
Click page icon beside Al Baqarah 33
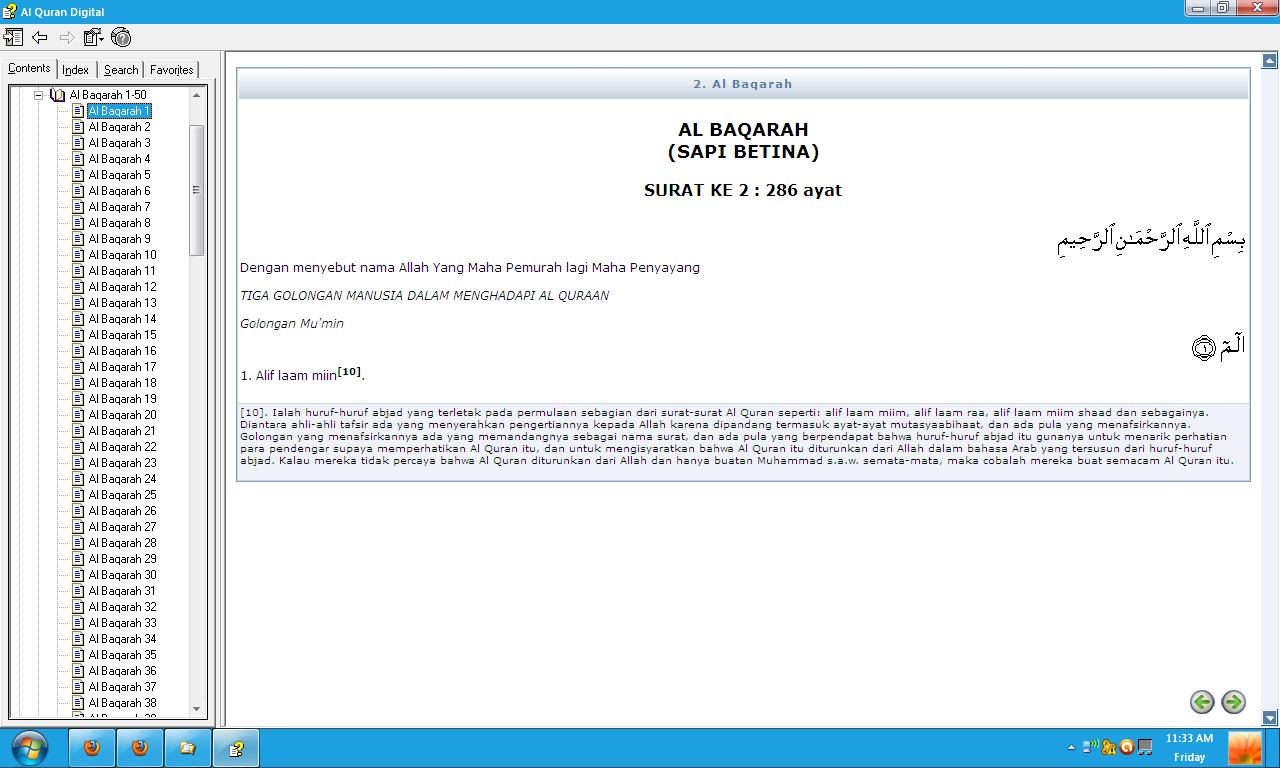tap(78, 623)
